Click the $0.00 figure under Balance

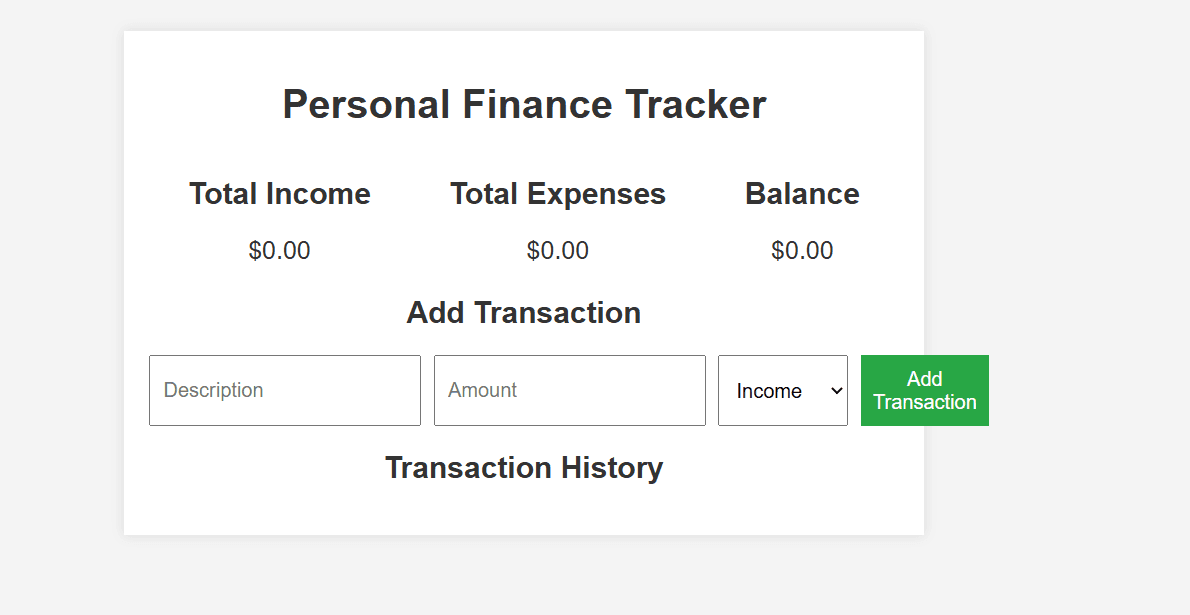[x=802, y=251]
